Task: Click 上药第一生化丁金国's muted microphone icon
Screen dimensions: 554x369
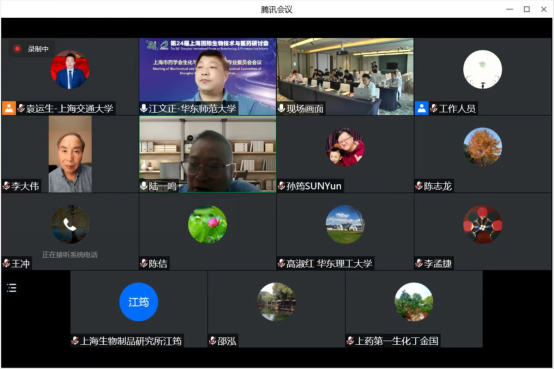Action: point(350,341)
